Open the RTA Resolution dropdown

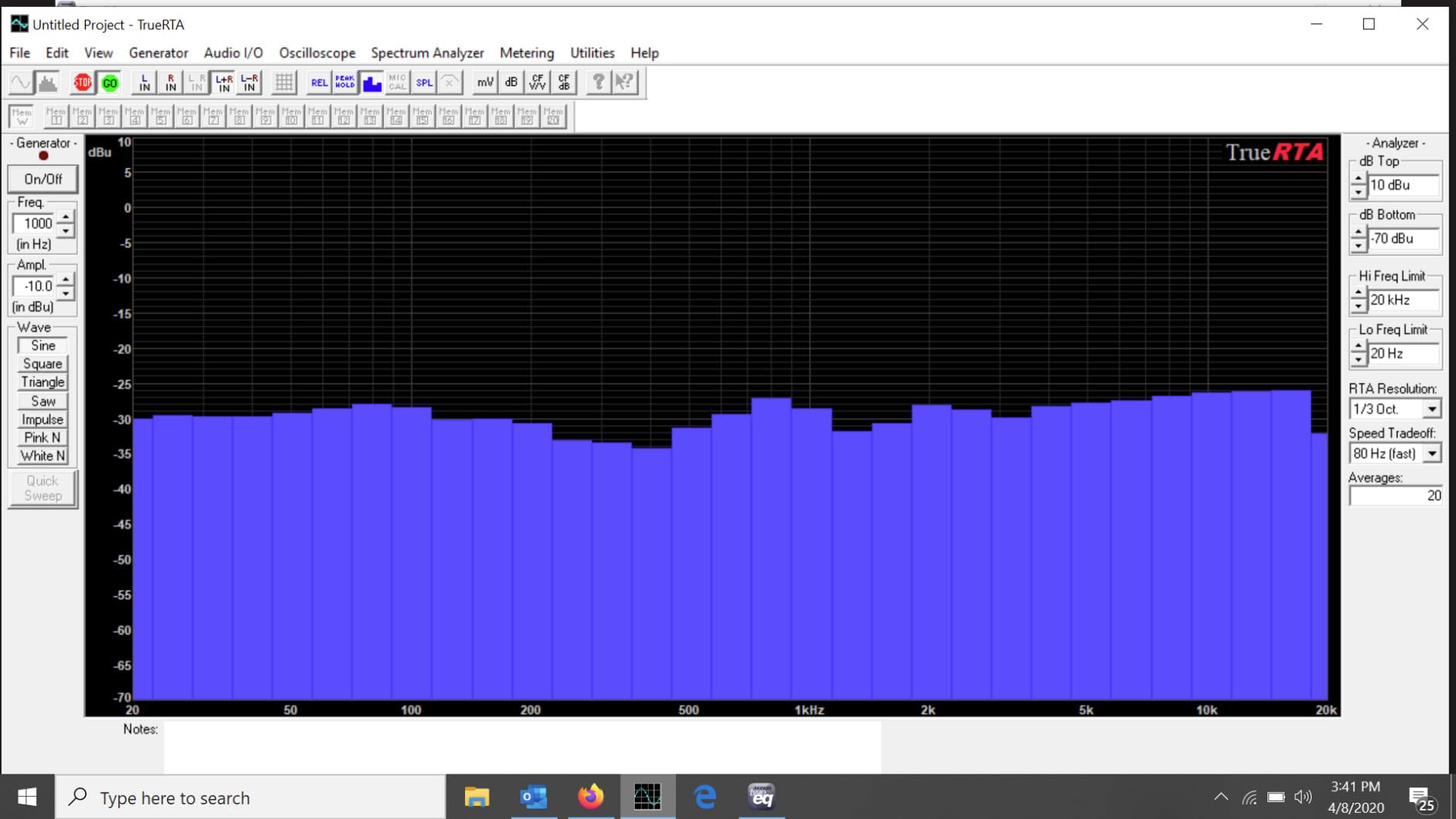[x=1431, y=409]
